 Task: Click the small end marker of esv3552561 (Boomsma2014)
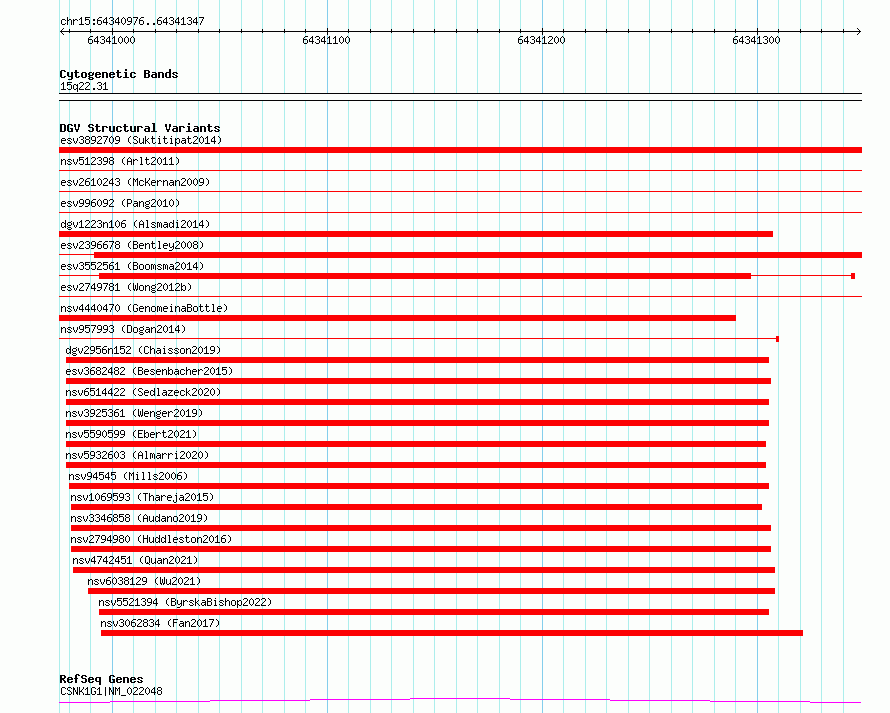point(853,276)
